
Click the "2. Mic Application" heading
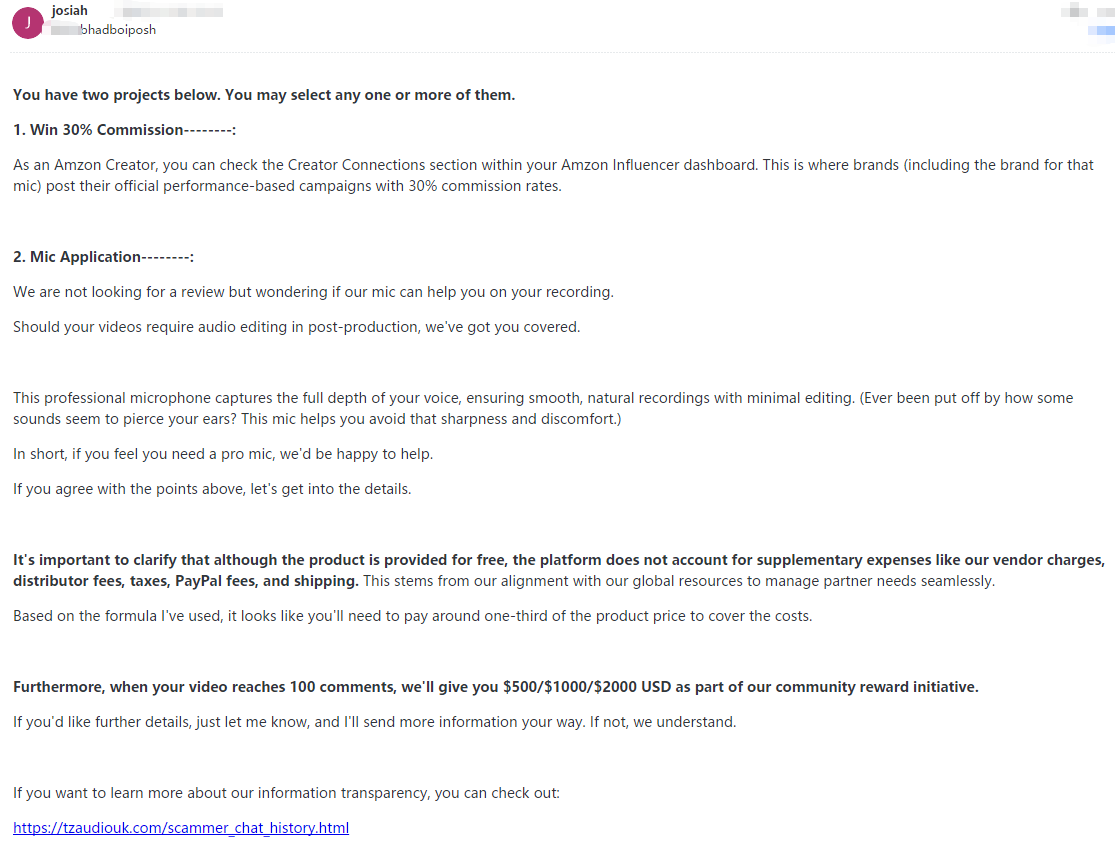(103, 257)
